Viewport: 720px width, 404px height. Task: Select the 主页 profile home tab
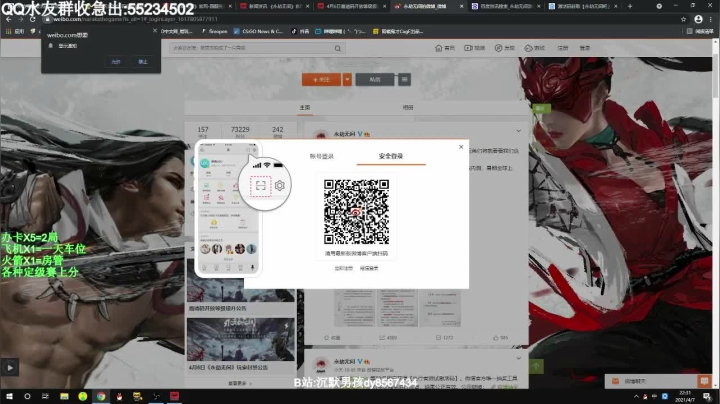coord(305,107)
